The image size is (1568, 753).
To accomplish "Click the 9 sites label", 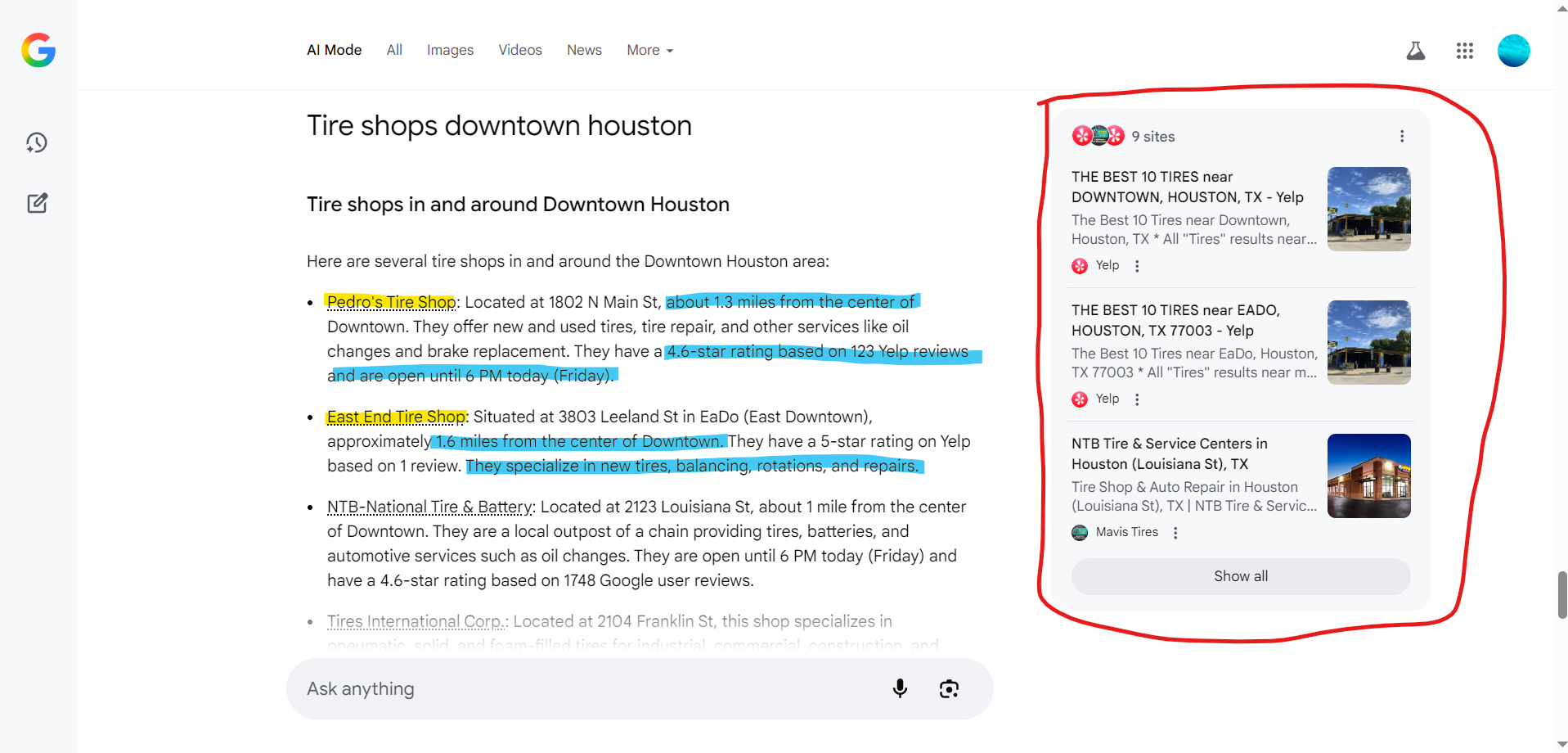I will 1153,137.
